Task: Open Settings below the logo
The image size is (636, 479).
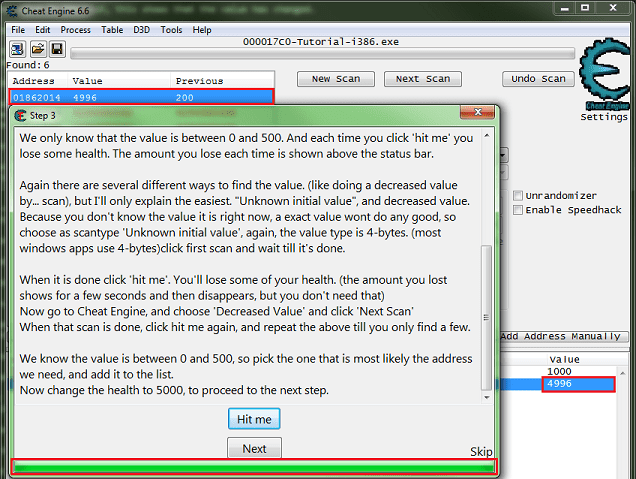Action: coord(604,117)
